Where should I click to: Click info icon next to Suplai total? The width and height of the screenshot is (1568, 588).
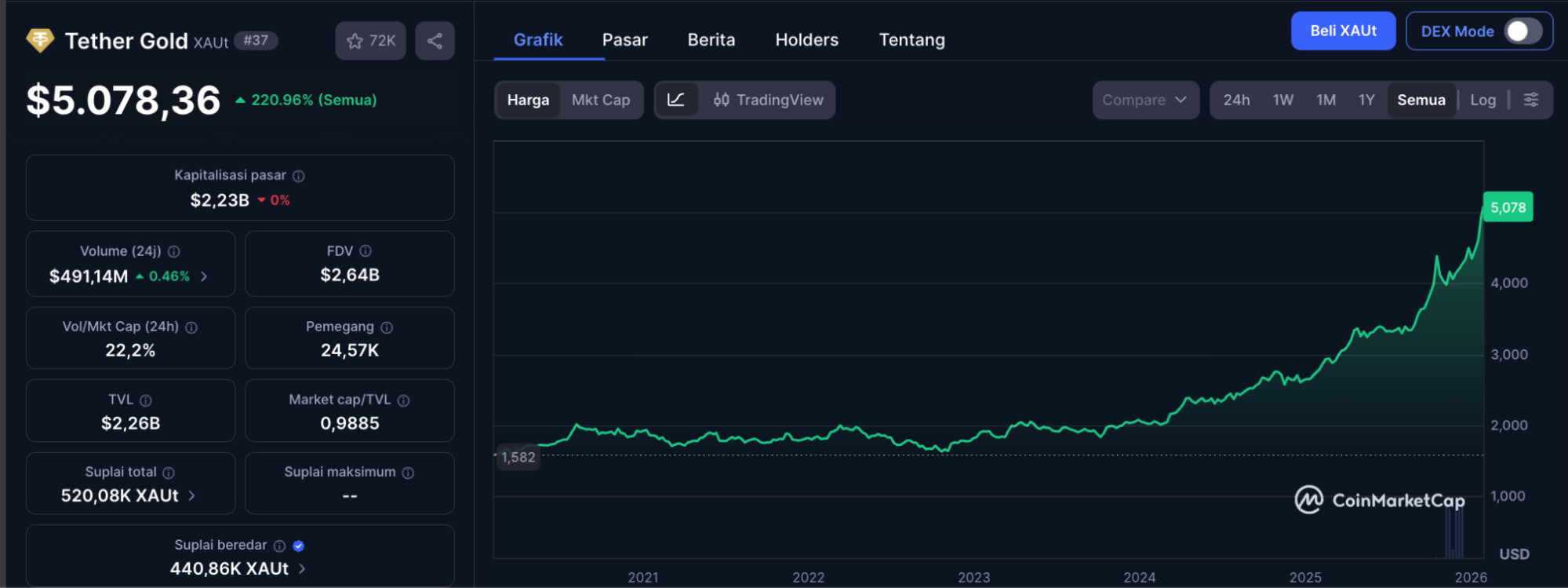[169, 473]
